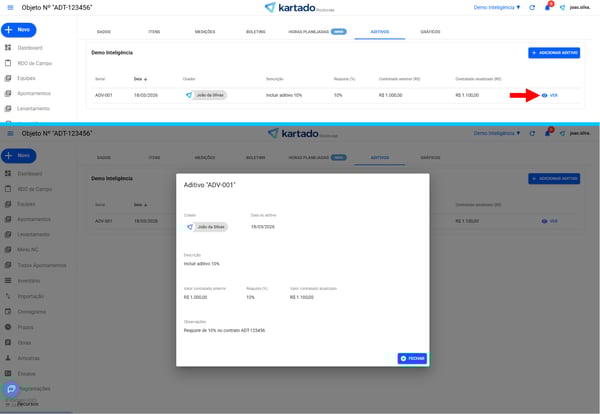Image resolution: width=600 pixels, height=414 pixels.
Task: Click the undimmed Adicionar Aditivo button
Action: [554, 53]
